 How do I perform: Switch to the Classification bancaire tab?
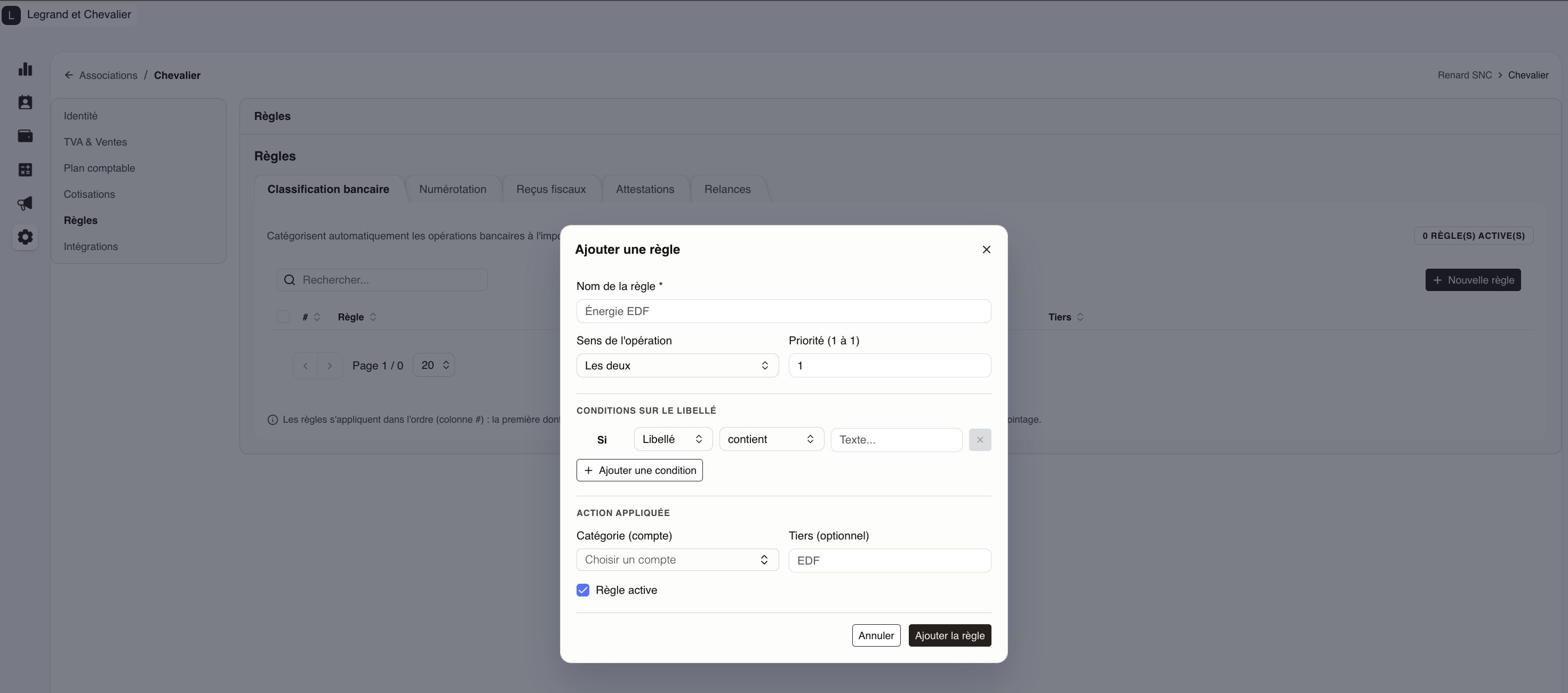[x=328, y=189]
